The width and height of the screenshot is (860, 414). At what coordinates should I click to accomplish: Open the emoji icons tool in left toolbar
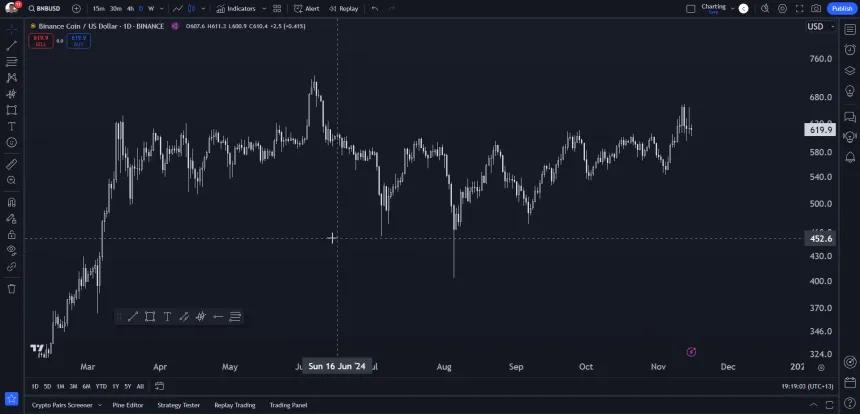pos(12,143)
